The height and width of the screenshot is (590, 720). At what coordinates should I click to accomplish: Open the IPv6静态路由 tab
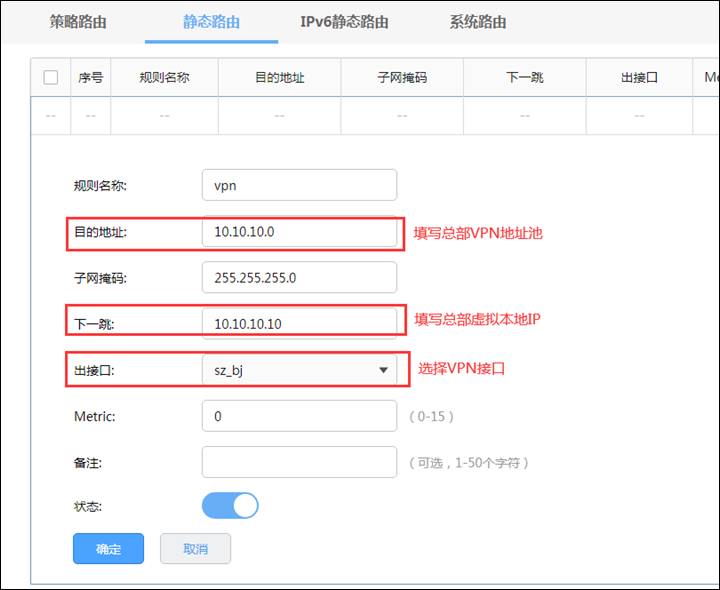coord(344,22)
